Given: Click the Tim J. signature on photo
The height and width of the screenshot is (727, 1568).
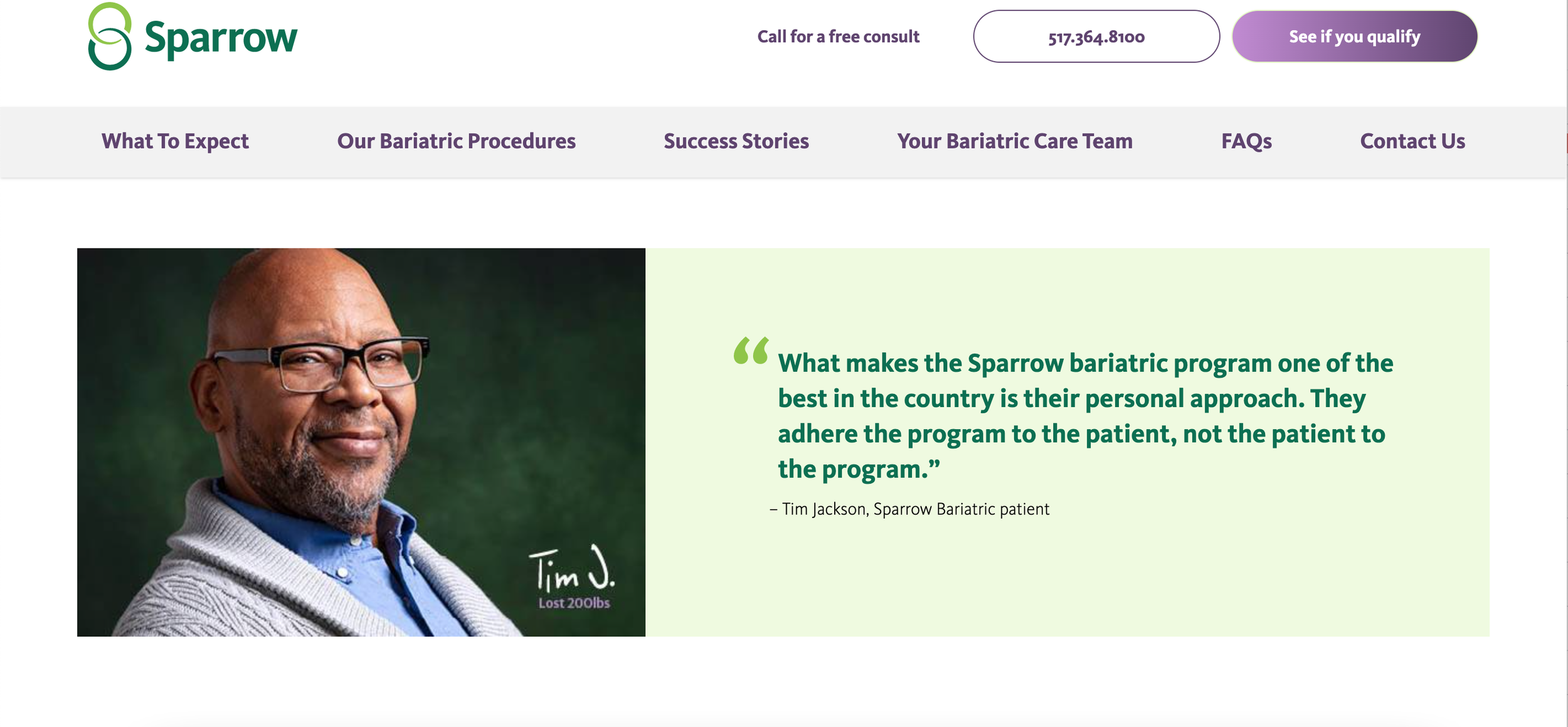Looking at the screenshot, I should click(572, 568).
